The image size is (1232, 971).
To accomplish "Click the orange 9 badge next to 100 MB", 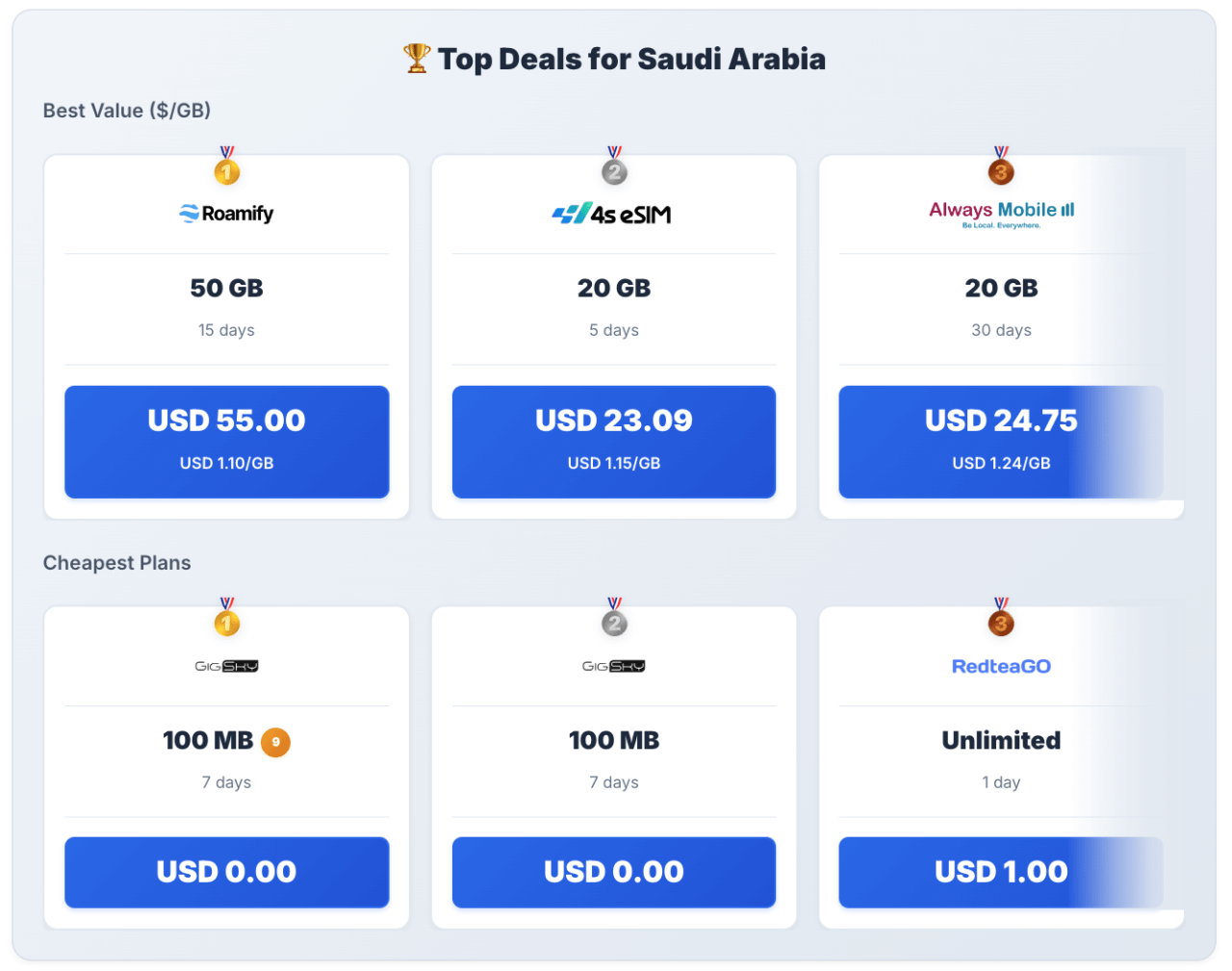I will pos(276,742).
